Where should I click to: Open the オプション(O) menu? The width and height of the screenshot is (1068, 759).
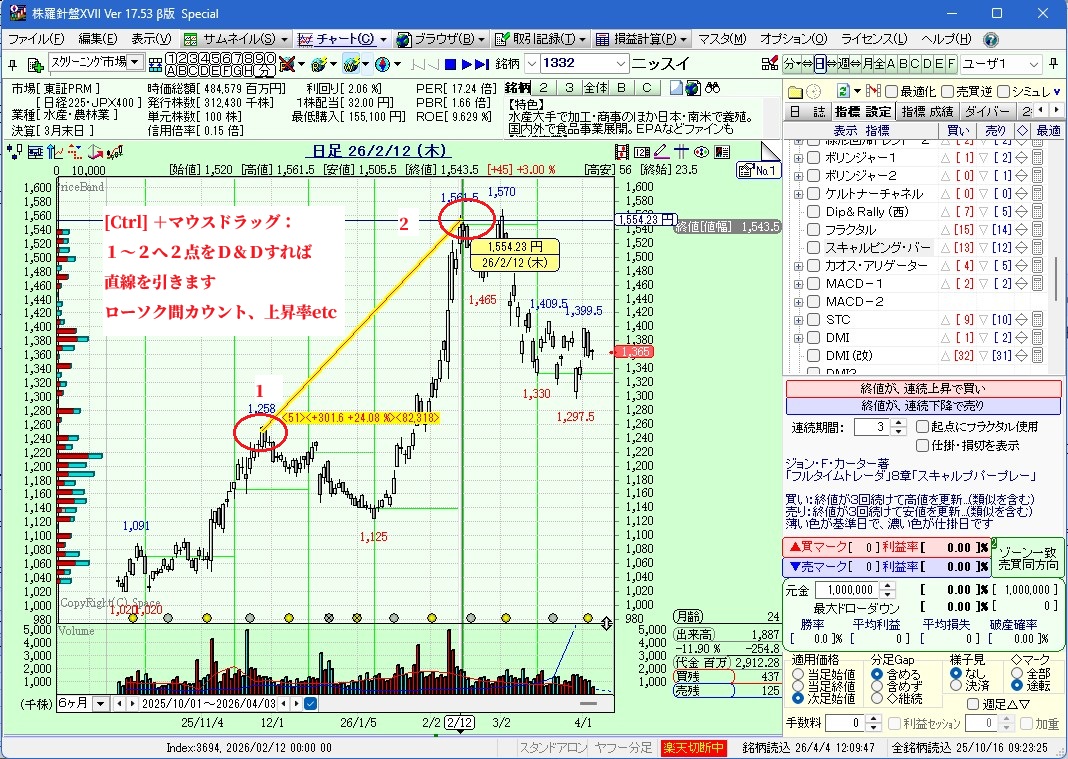(x=793, y=39)
